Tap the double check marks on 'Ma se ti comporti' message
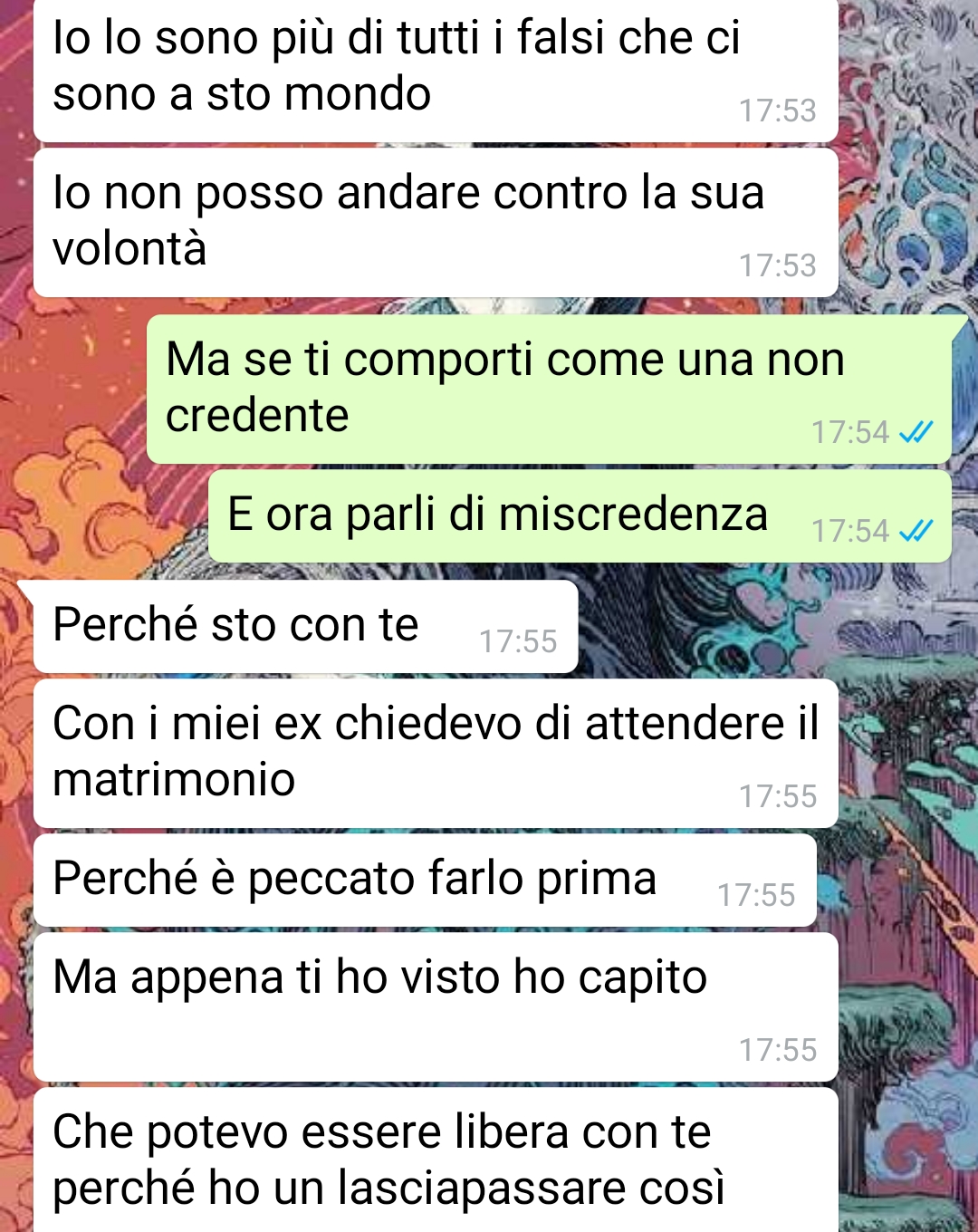The image size is (978, 1232). [x=916, y=432]
